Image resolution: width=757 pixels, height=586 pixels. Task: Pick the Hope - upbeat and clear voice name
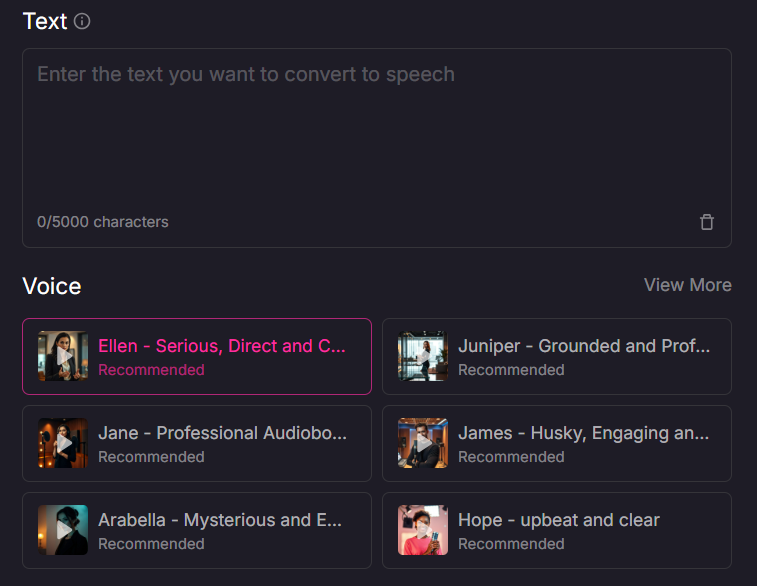click(559, 520)
